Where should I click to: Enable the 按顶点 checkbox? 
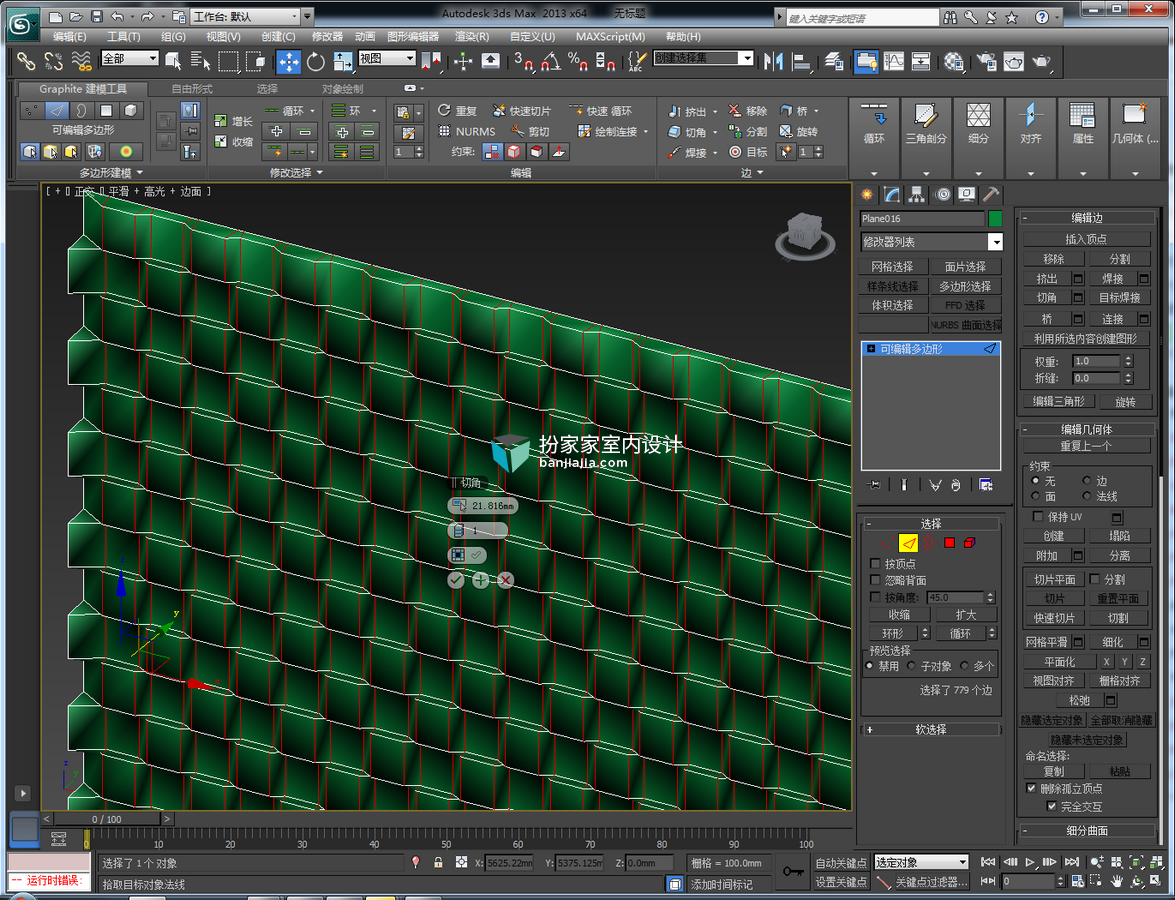coord(875,564)
